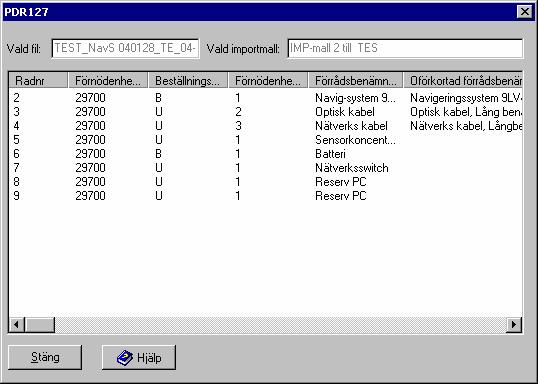
Task: Click the 'Navig-system 9...' cell
Action: [355, 98]
